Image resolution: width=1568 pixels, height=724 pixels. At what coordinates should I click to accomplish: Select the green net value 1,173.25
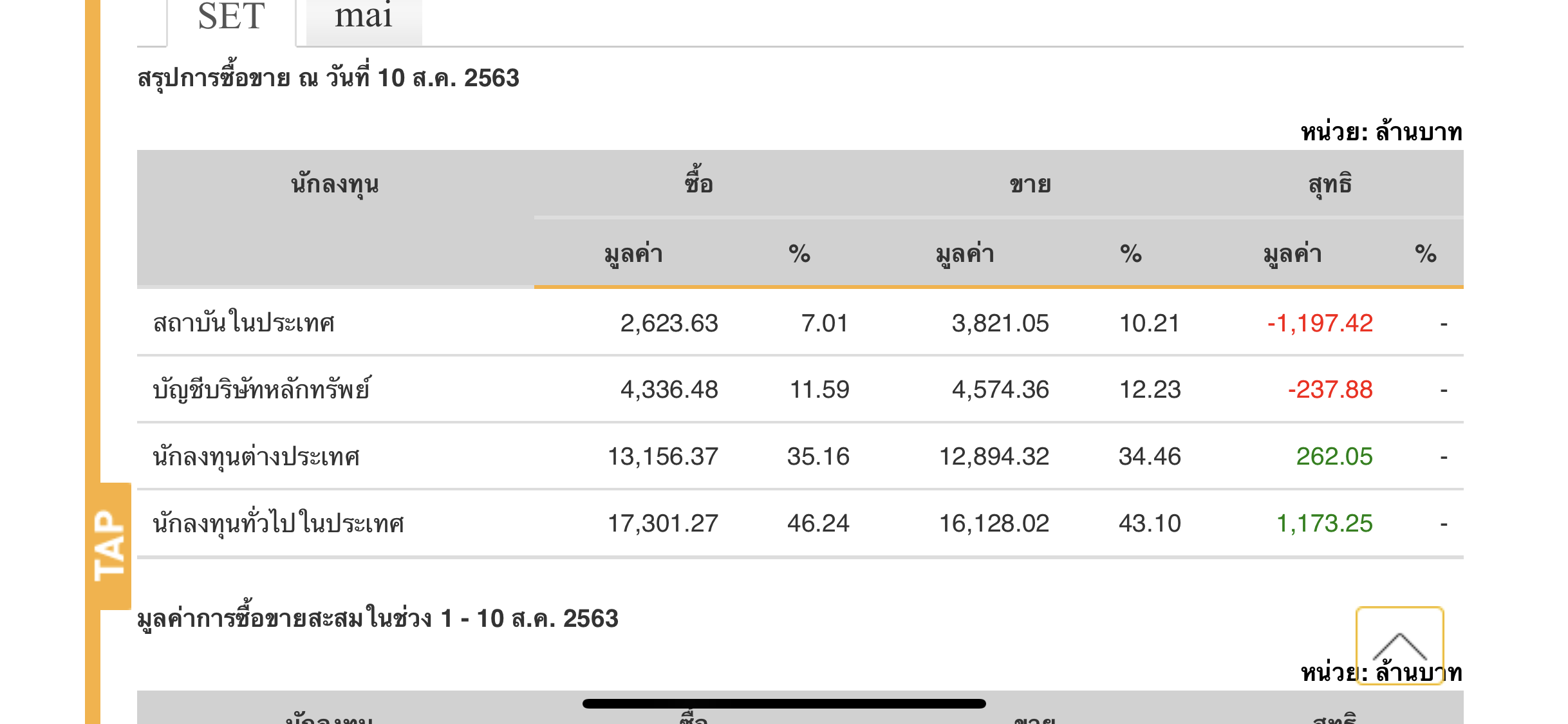click(1324, 523)
